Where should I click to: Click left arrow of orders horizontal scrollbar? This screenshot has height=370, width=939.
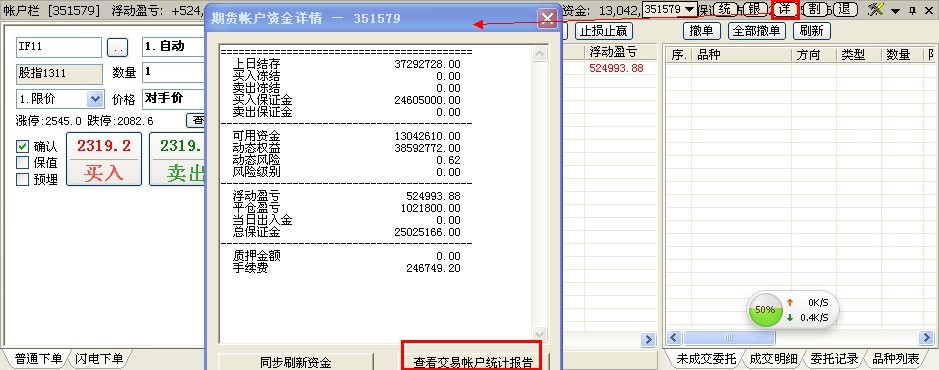(x=674, y=338)
